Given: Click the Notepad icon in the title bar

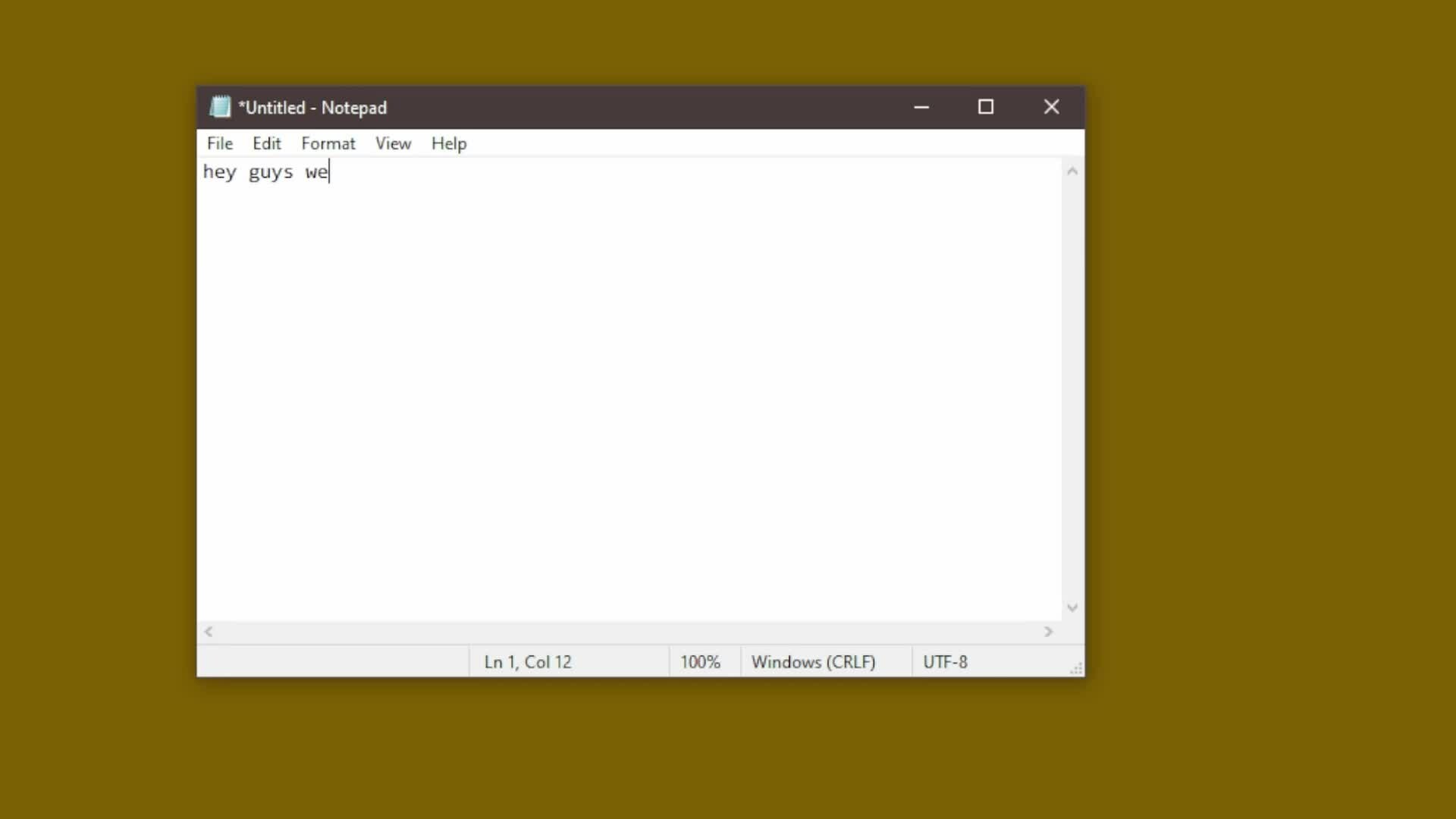Looking at the screenshot, I should [220, 107].
